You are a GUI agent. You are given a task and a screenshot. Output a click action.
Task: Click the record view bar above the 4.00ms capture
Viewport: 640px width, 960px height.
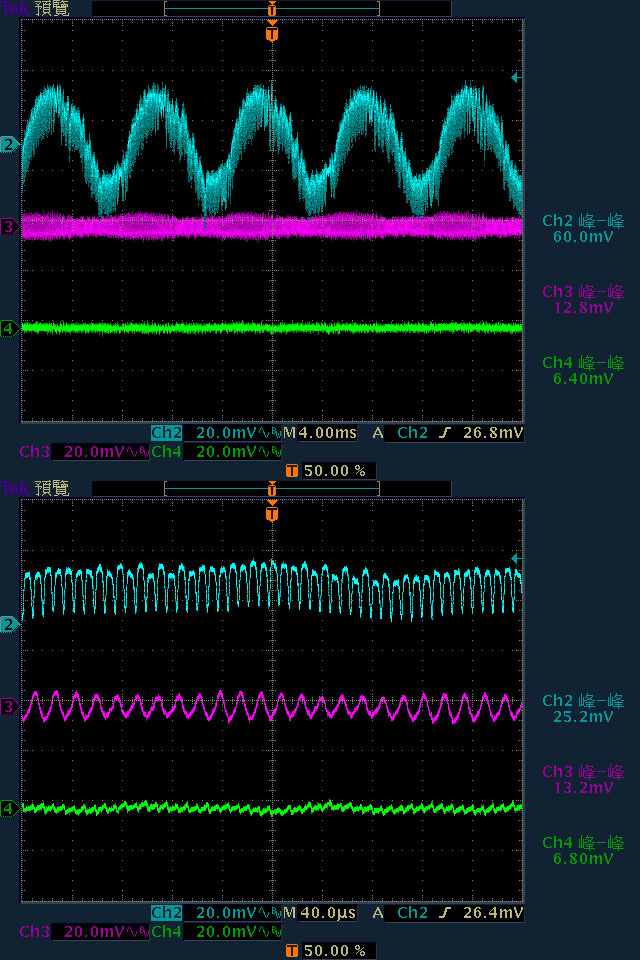272,9
